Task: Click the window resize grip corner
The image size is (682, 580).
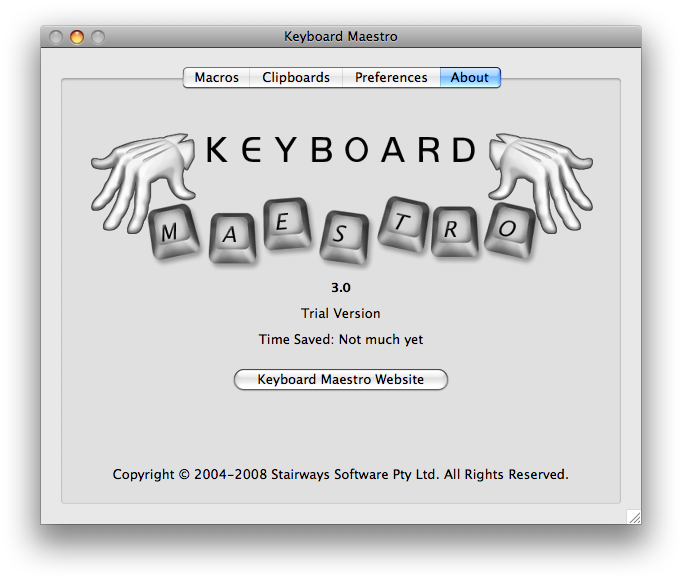Action: [634, 517]
